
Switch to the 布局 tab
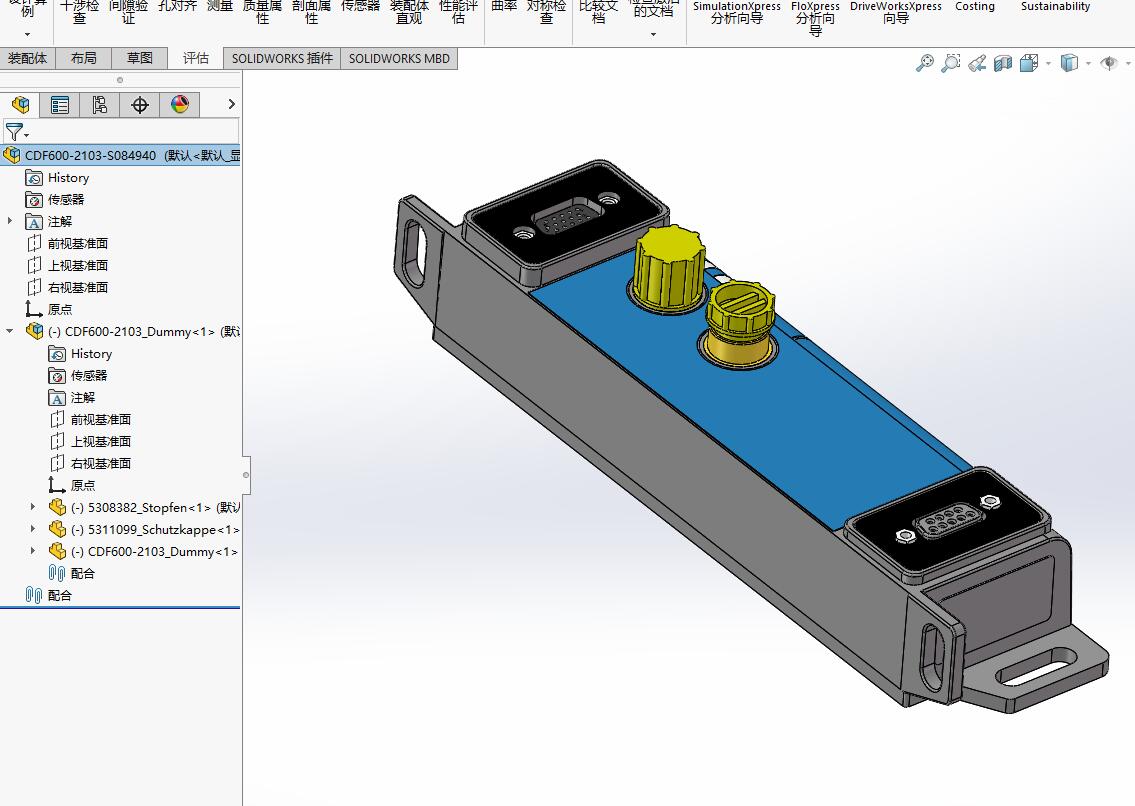(x=83, y=58)
